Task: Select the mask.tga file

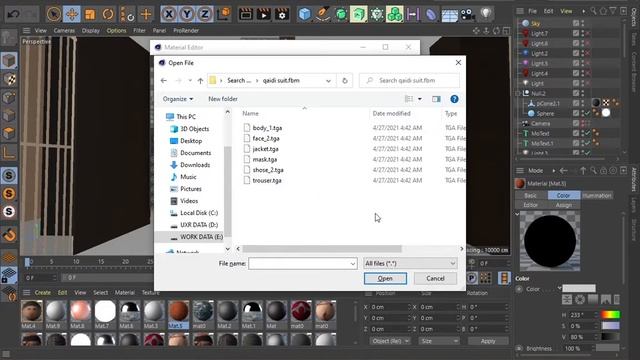Action: (x=264, y=159)
